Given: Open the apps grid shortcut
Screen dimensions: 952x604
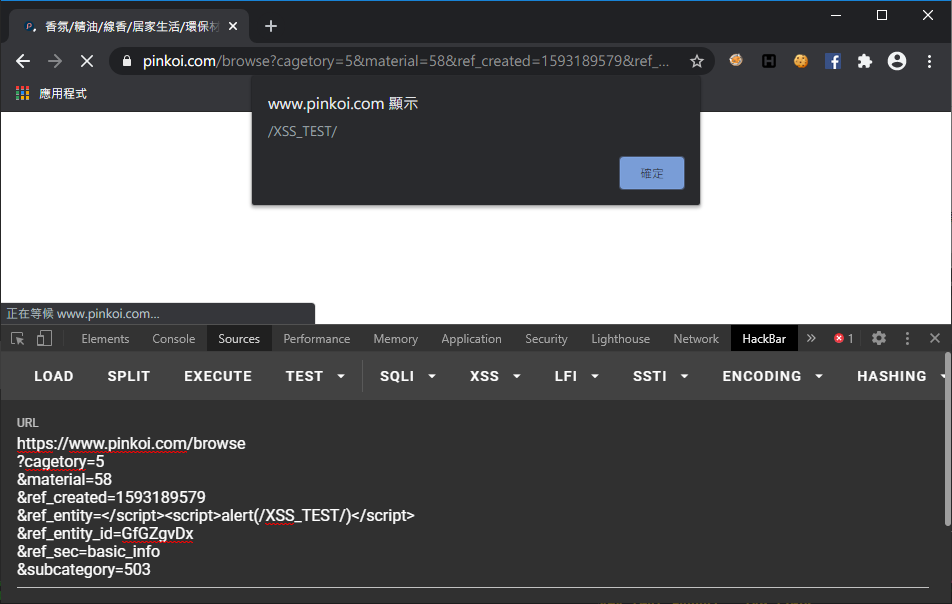Looking at the screenshot, I should (22, 93).
